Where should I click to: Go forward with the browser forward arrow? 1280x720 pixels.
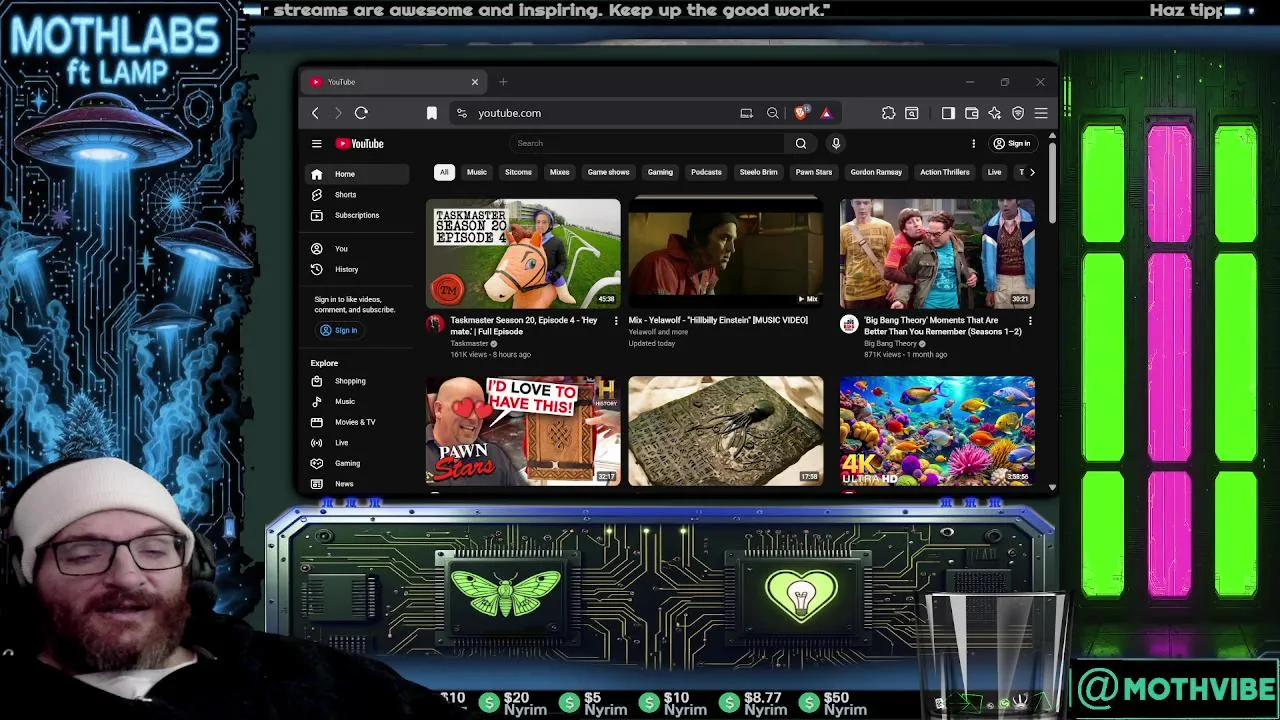[338, 113]
